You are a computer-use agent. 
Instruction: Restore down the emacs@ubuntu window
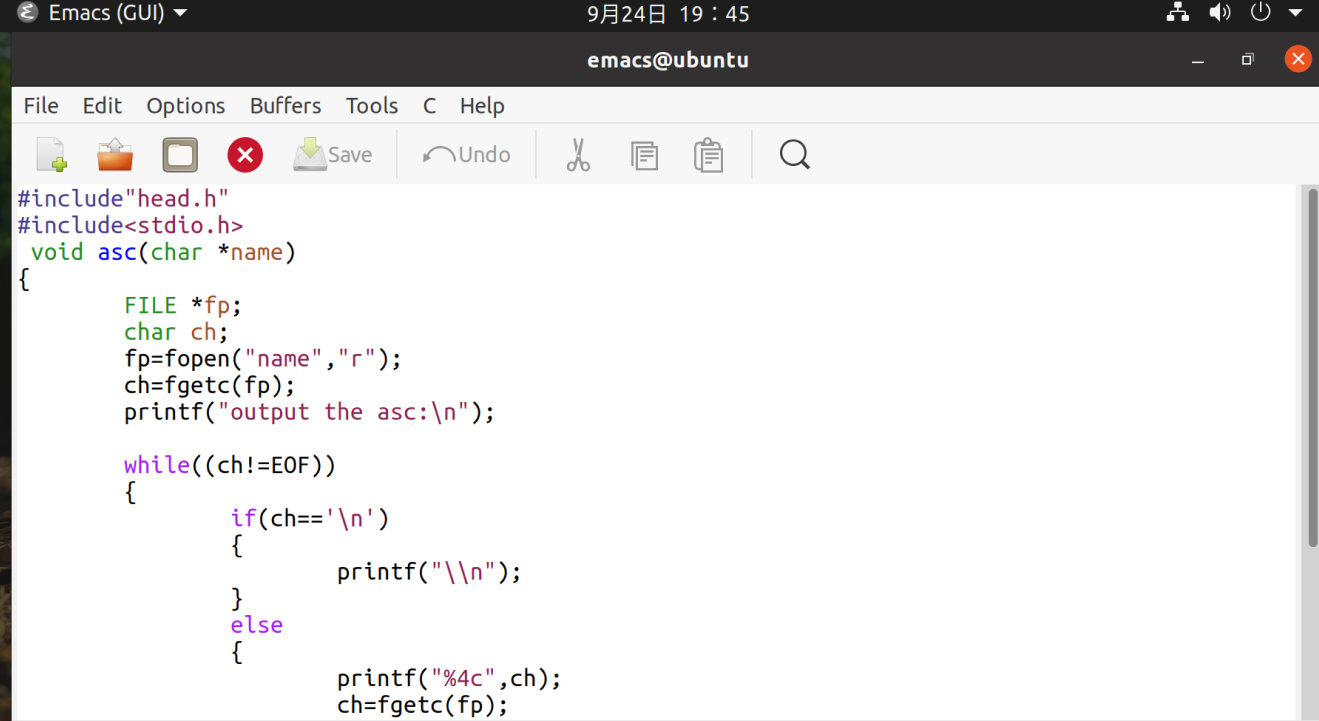point(1247,60)
